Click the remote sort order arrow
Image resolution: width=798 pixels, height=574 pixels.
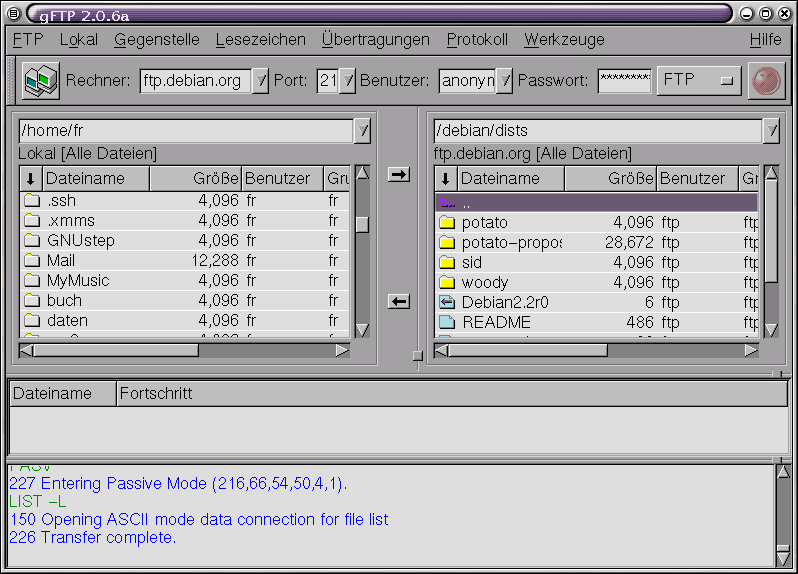tap(446, 179)
